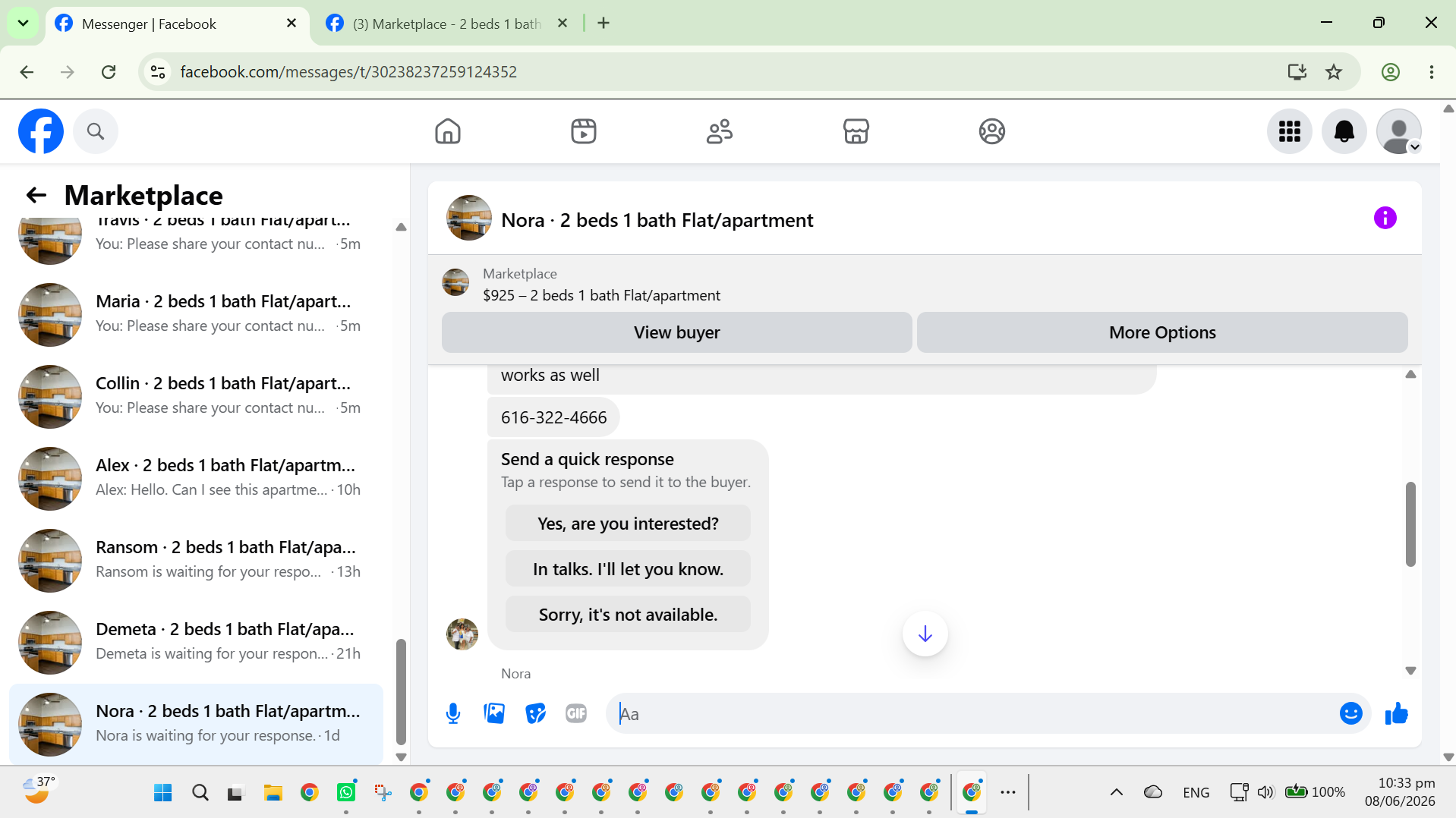Send a thumbs-up like
The height and width of the screenshot is (818, 1456).
[x=1397, y=713]
